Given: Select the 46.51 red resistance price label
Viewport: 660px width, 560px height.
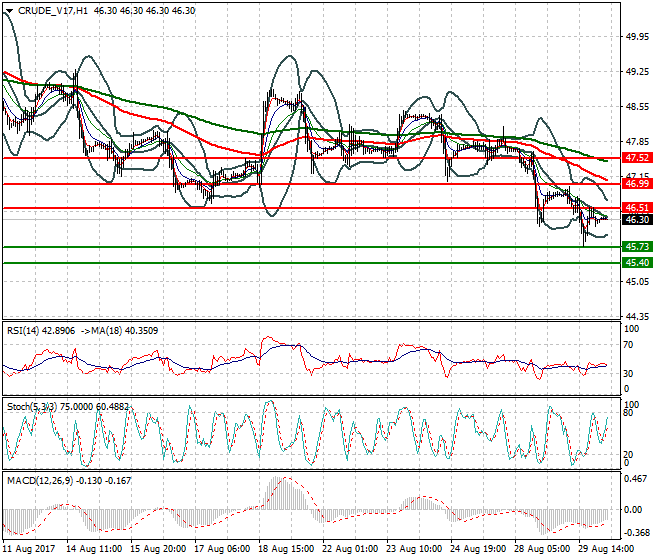Looking at the screenshot, I should tap(638, 208).
